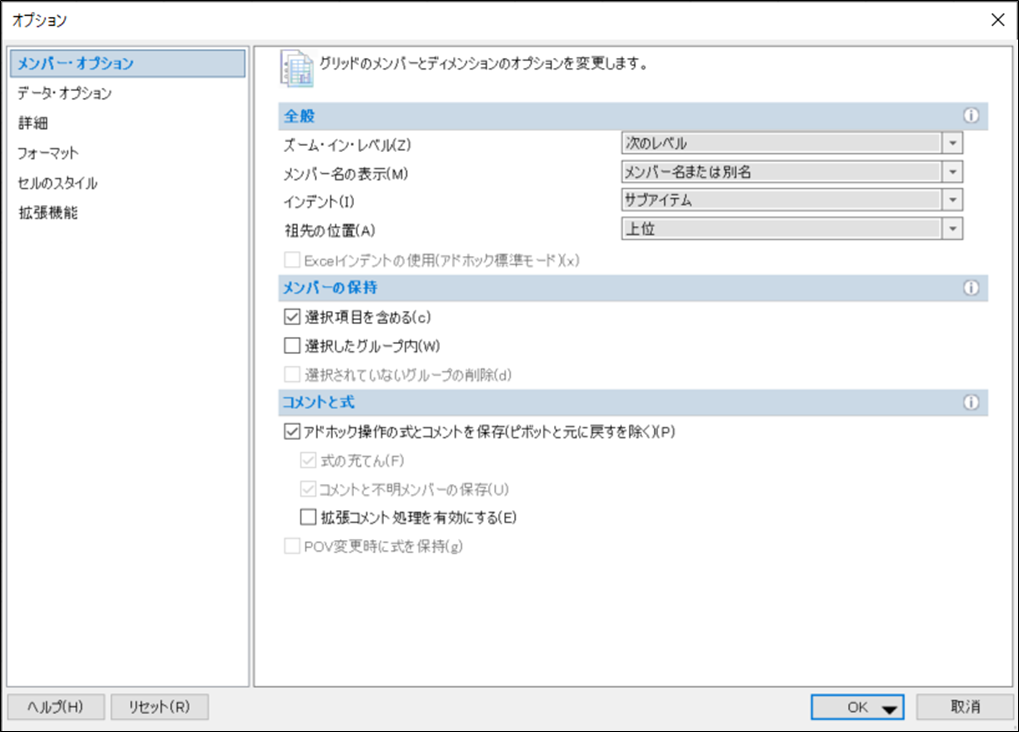Click the info icon in 全般 header
Viewport: 1019px width, 732px height.
(x=970, y=116)
